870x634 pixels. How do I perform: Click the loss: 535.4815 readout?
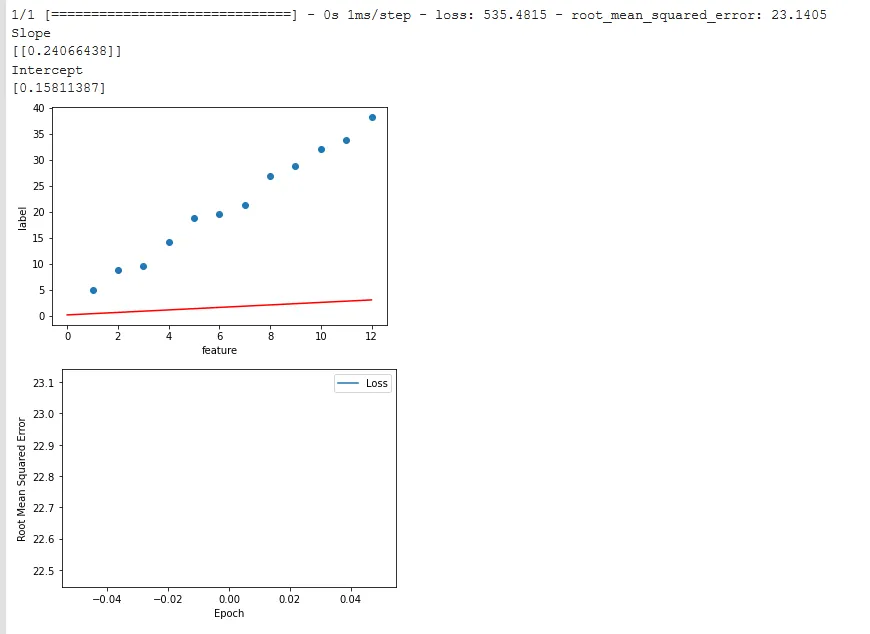click(x=490, y=15)
